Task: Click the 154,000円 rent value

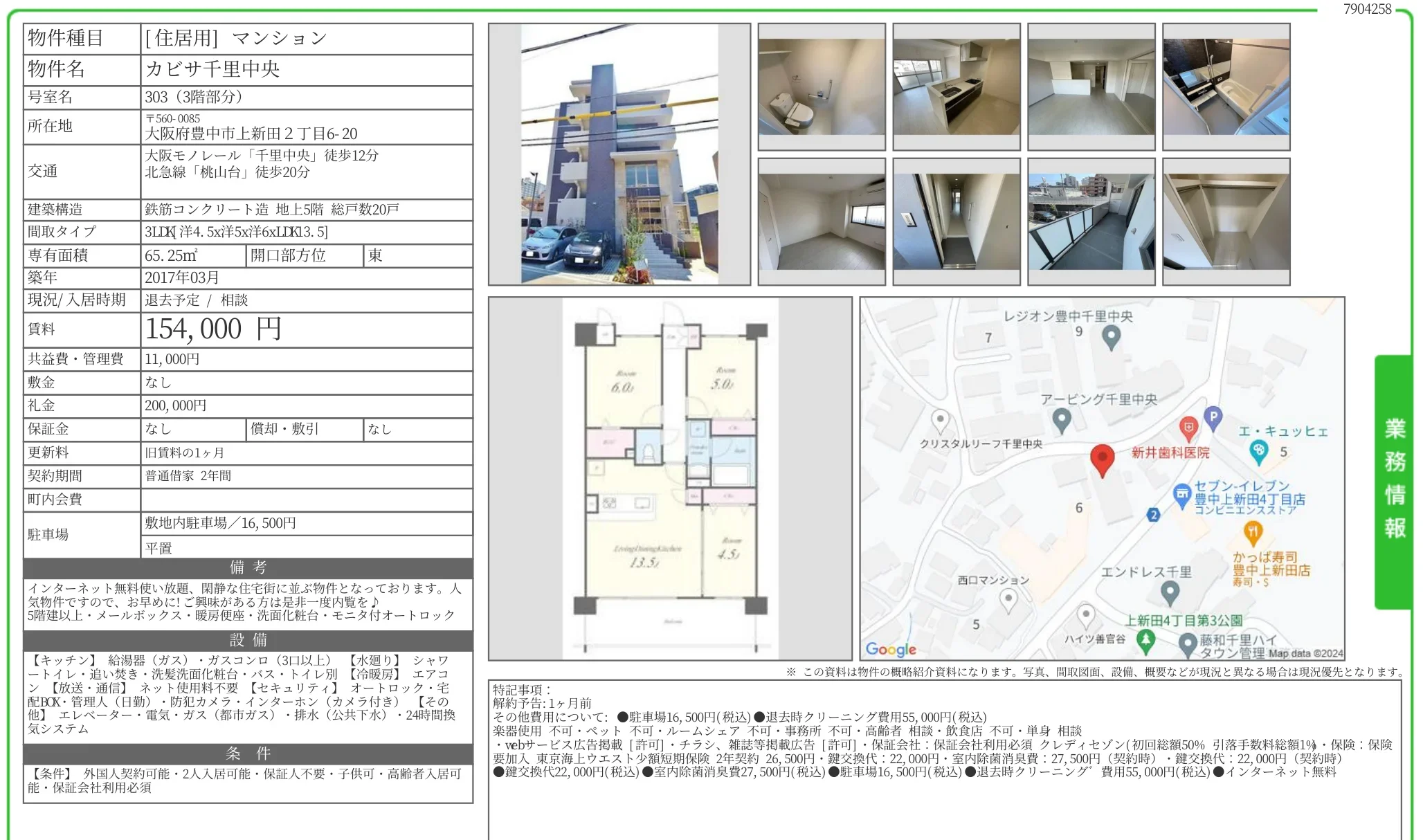Action: point(213,329)
